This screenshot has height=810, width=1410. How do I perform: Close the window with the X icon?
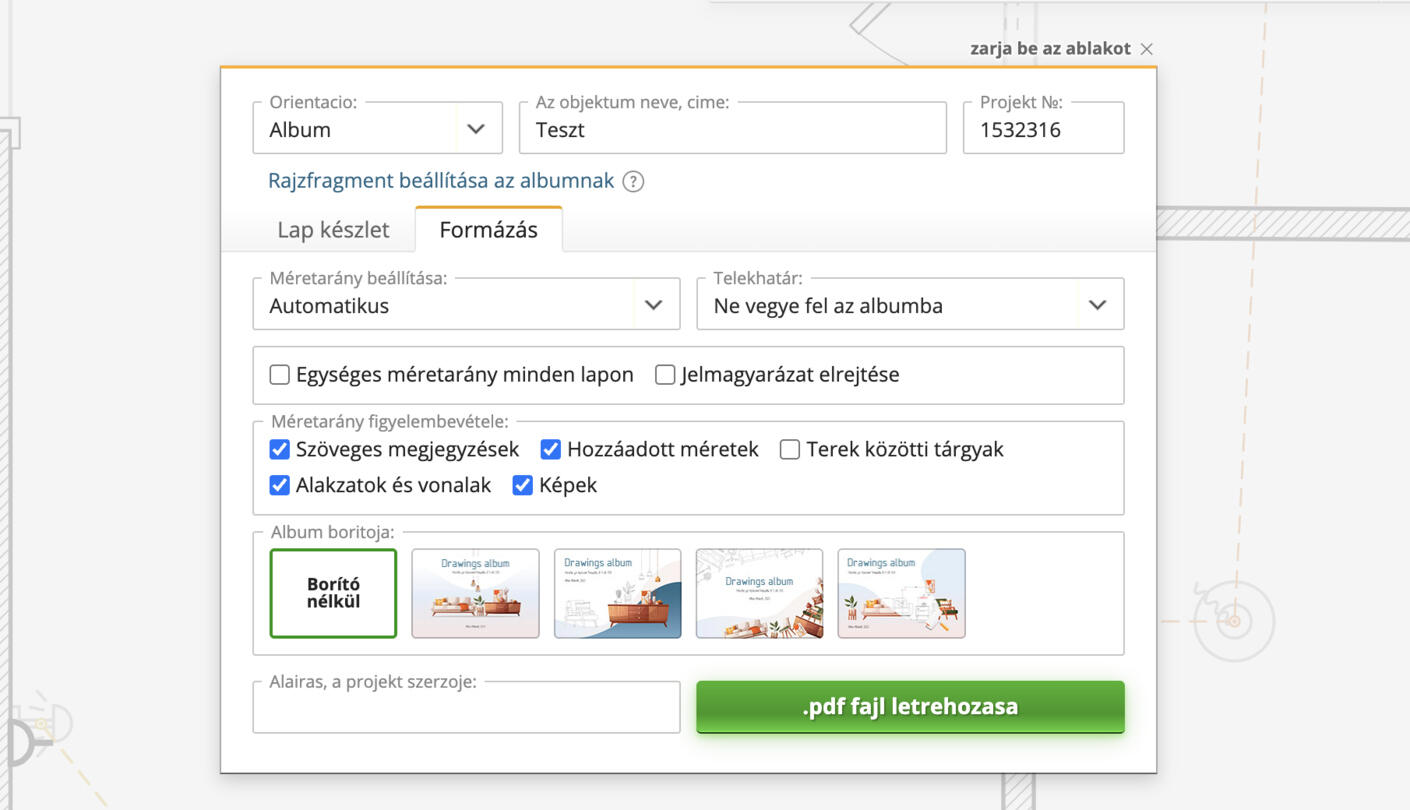pyautogui.click(x=1147, y=49)
